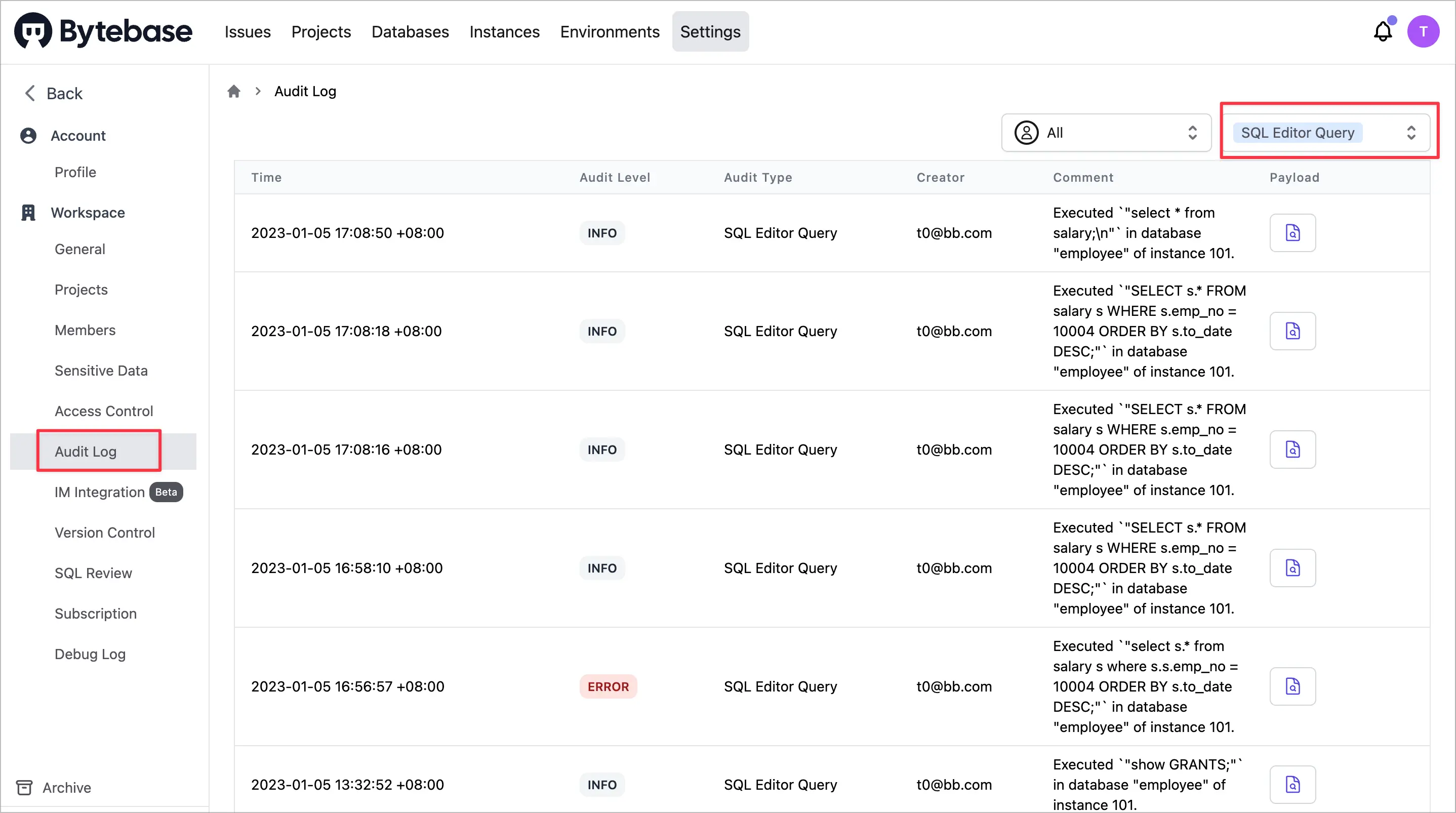Open the payload for the show GRANTS entry
The height and width of the screenshot is (813, 1456).
(1293, 784)
